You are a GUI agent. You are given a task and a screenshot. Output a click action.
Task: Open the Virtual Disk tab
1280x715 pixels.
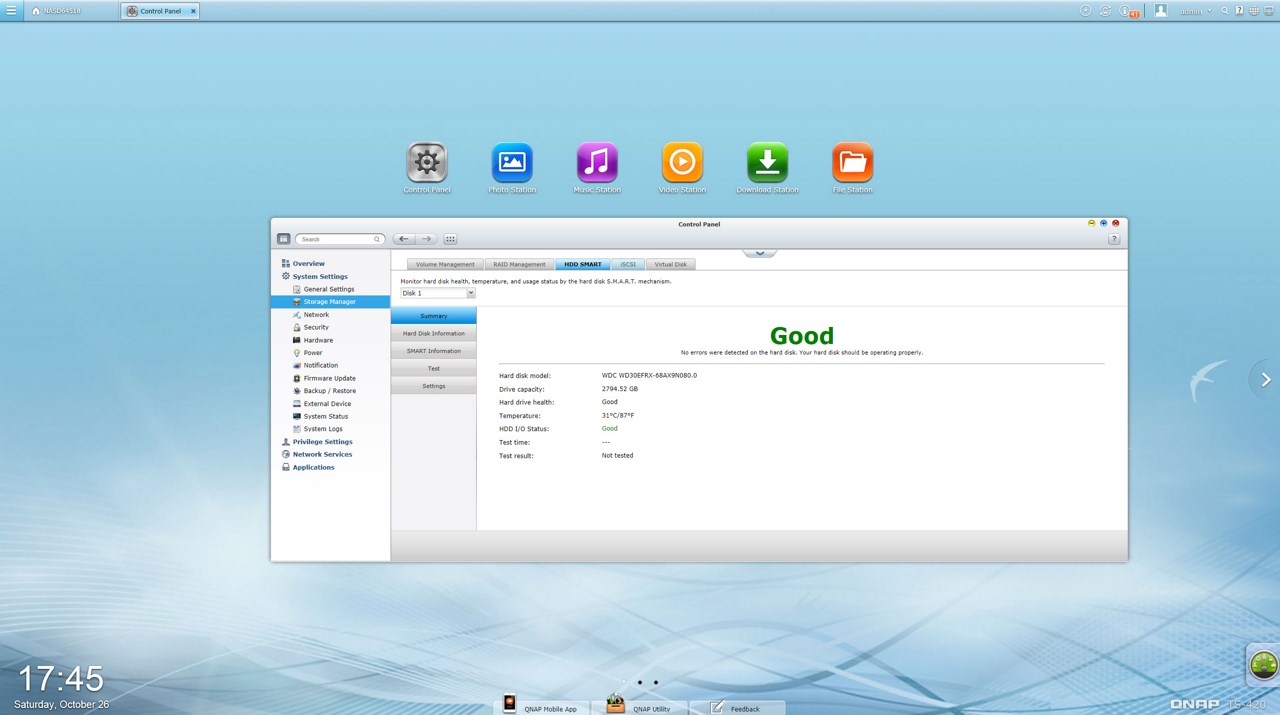click(x=670, y=264)
